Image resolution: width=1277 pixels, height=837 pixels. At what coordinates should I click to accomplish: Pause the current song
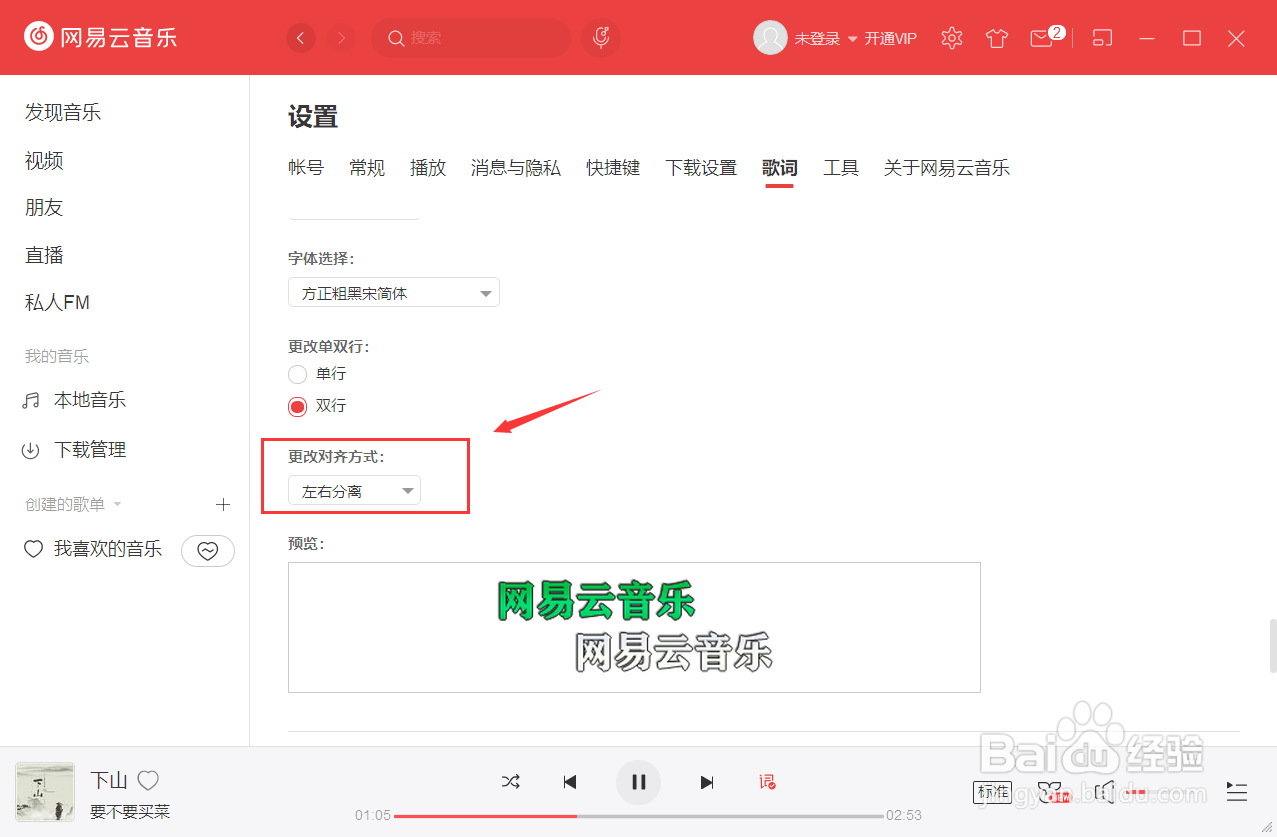[x=639, y=782]
